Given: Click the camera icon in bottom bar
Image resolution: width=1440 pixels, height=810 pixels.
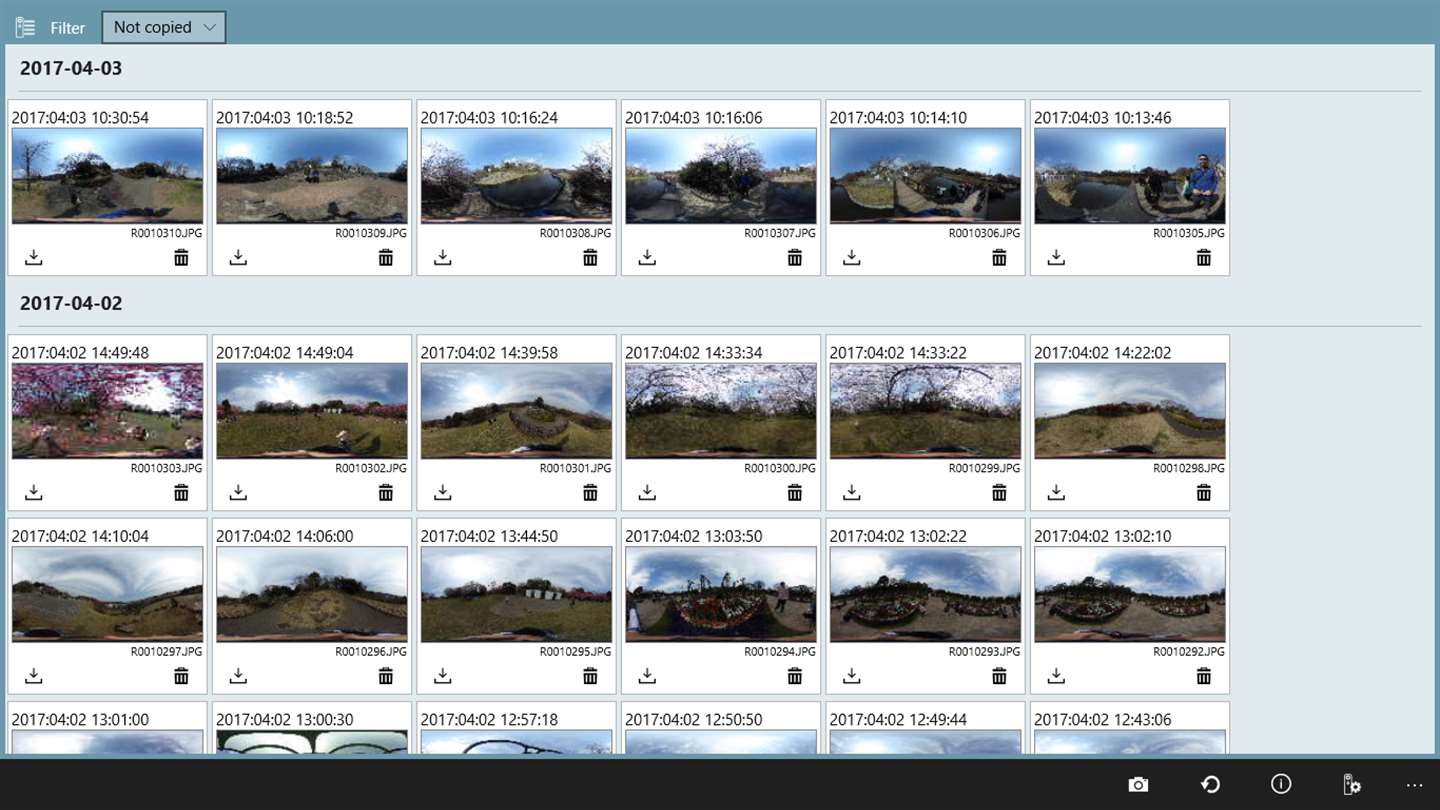Looking at the screenshot, I should pos(1138,785).
